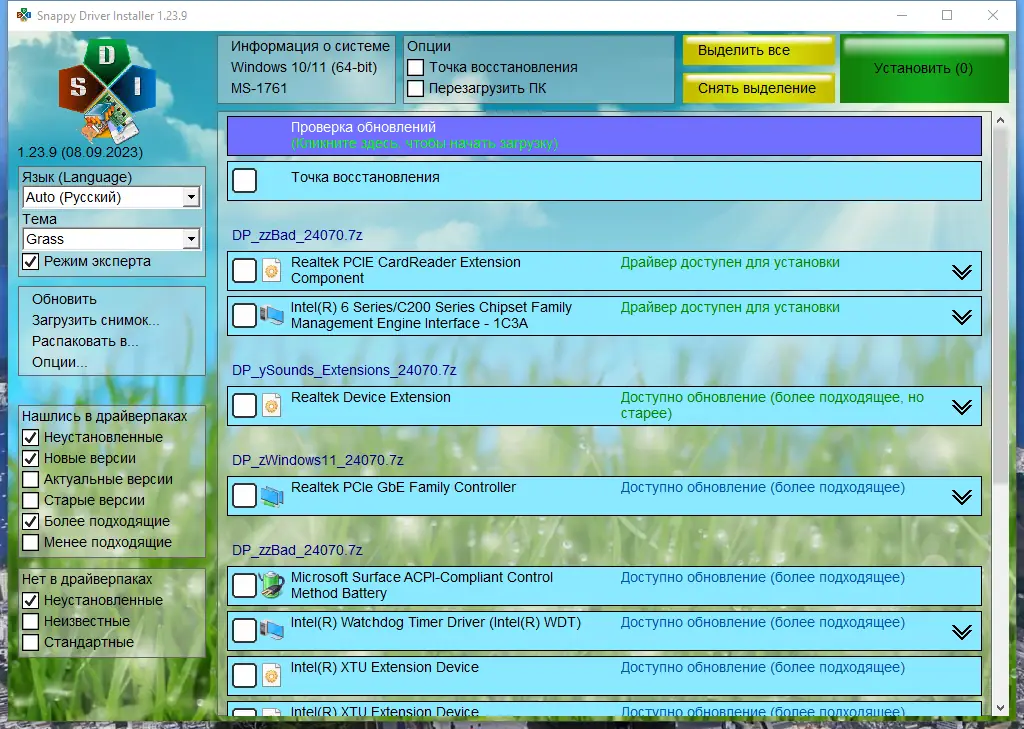Click the network icon of Realtek PCIe GbE Controller
This screenshot has height=729, width=1024.
272,496
